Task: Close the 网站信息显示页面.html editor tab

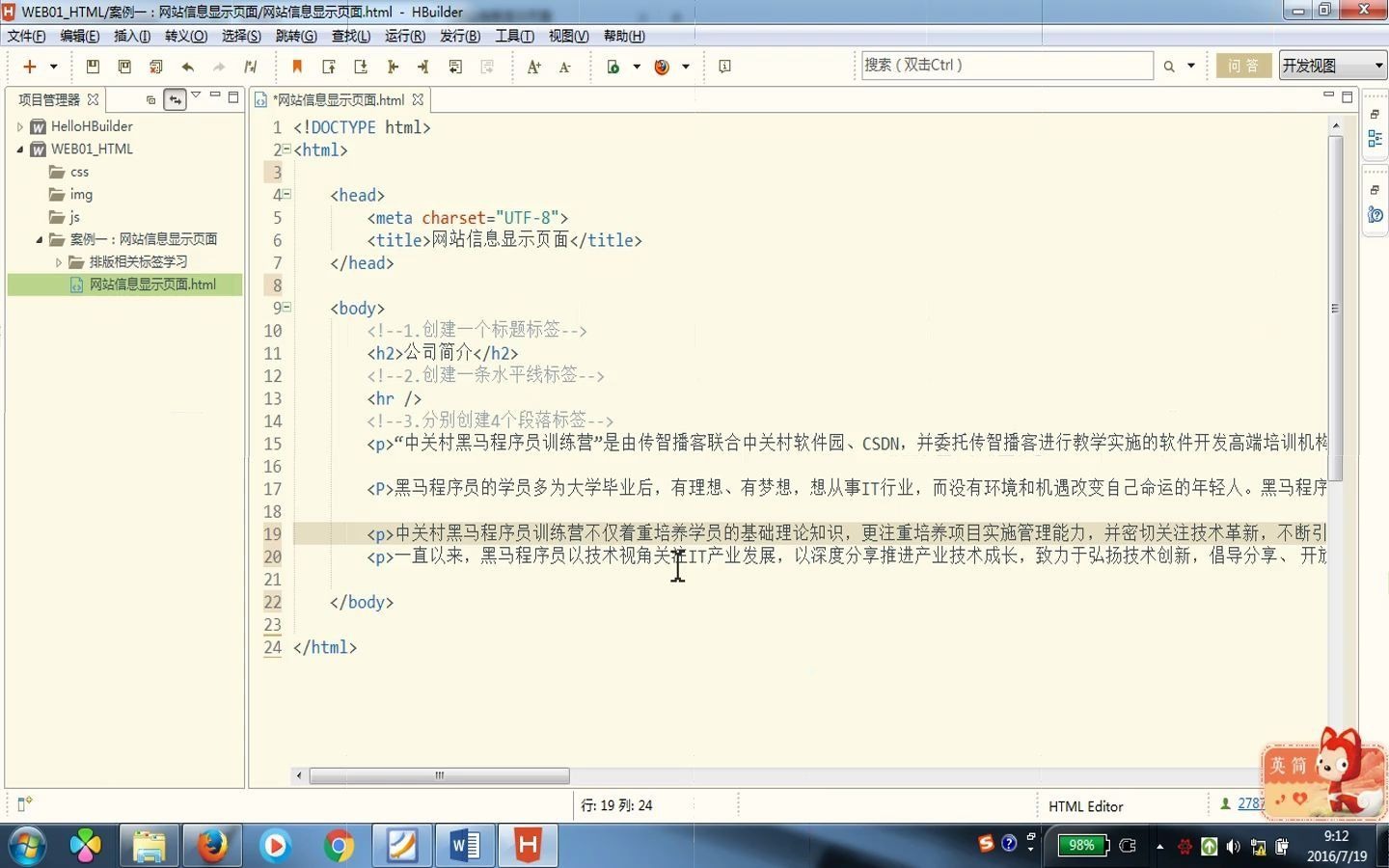Action: coord(418,99)
